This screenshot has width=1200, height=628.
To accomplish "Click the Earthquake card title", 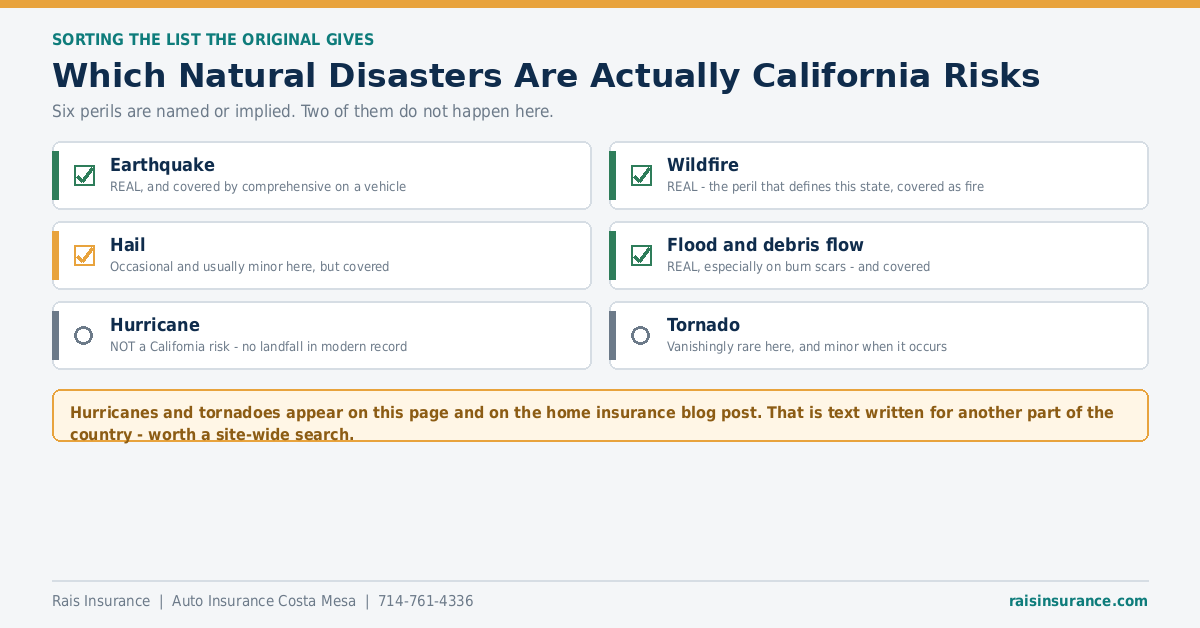I will click(x=162, y=165).
